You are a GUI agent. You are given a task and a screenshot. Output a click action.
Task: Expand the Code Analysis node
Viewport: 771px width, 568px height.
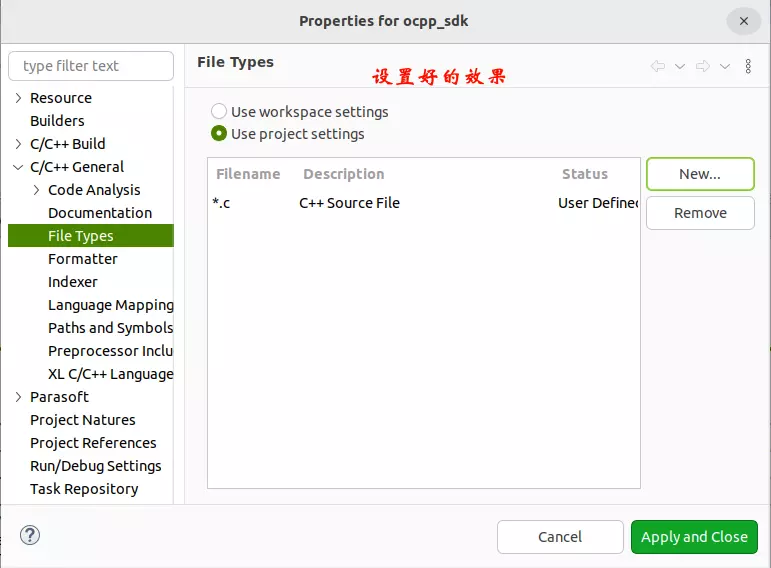point(37,190)
